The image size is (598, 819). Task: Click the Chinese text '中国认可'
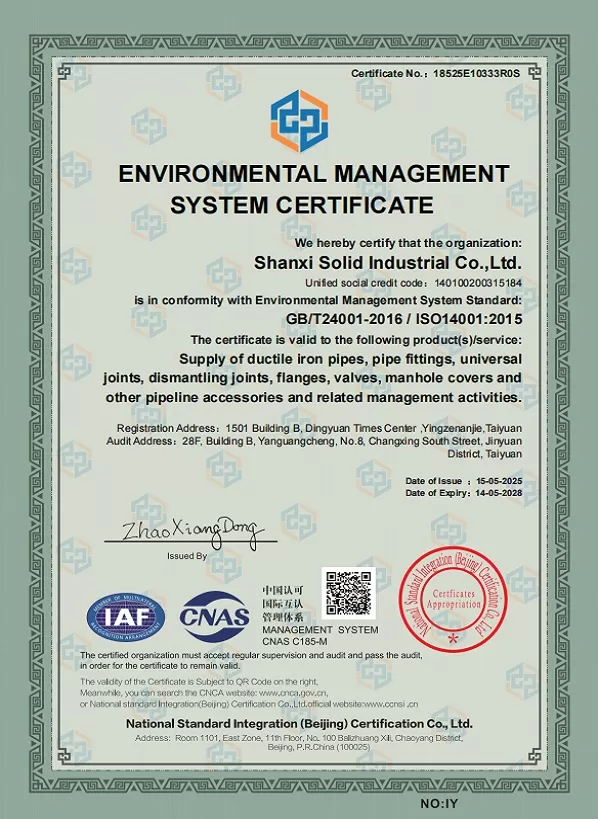pos(283,591)
